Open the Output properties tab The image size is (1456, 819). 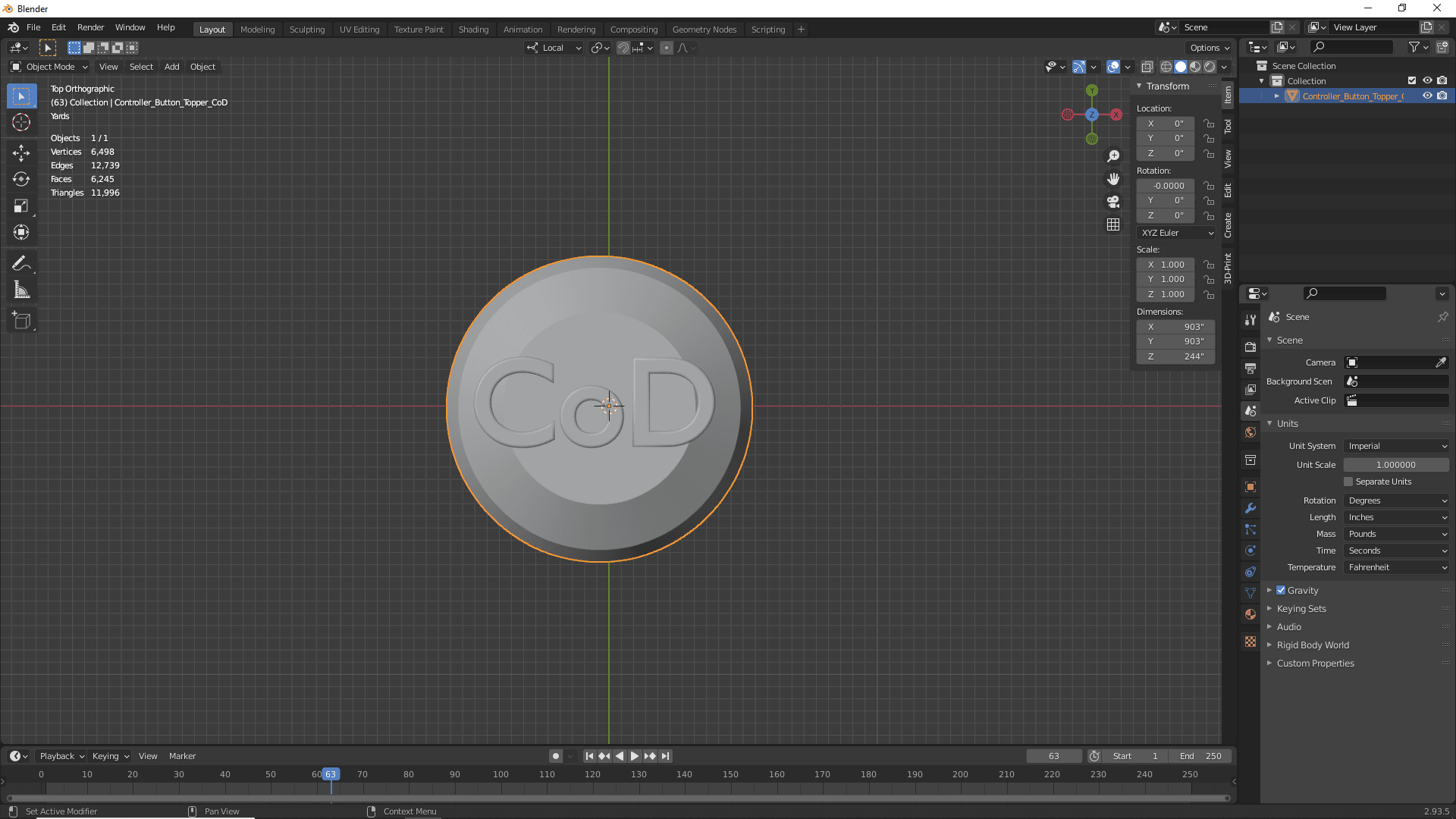coord(1250,368)
